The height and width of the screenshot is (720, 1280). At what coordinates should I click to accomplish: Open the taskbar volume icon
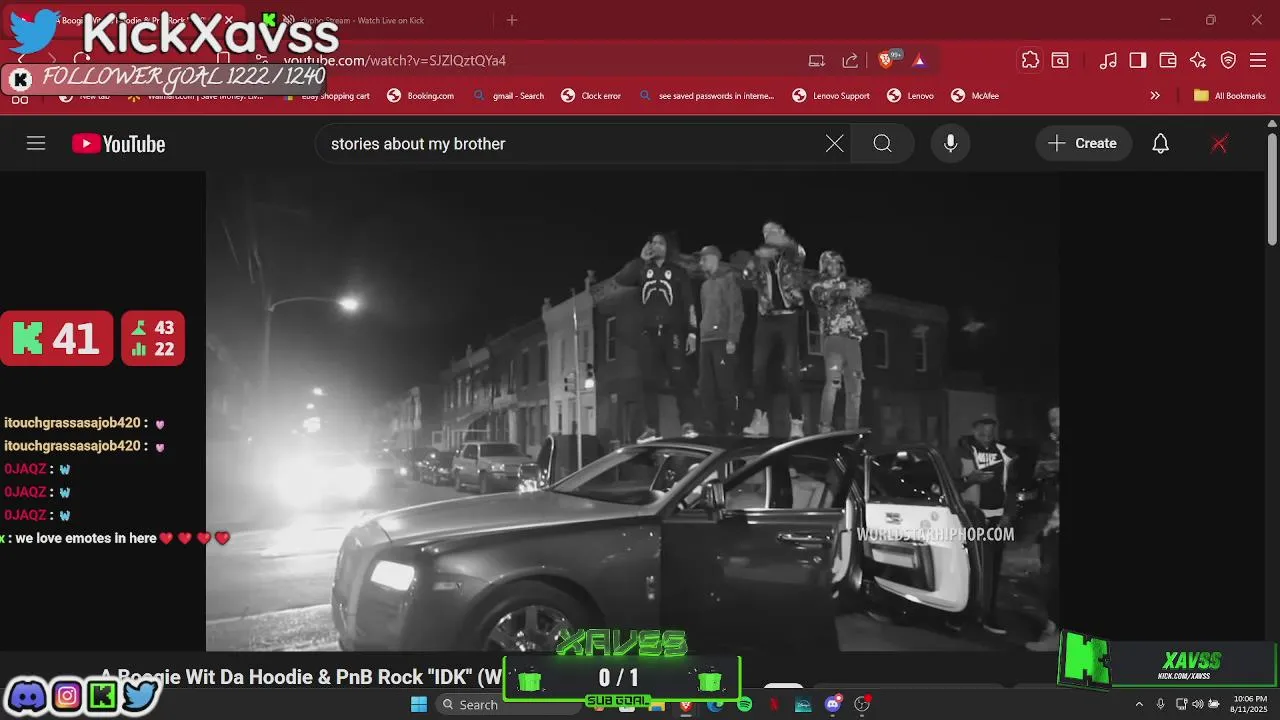(1197, 704)
